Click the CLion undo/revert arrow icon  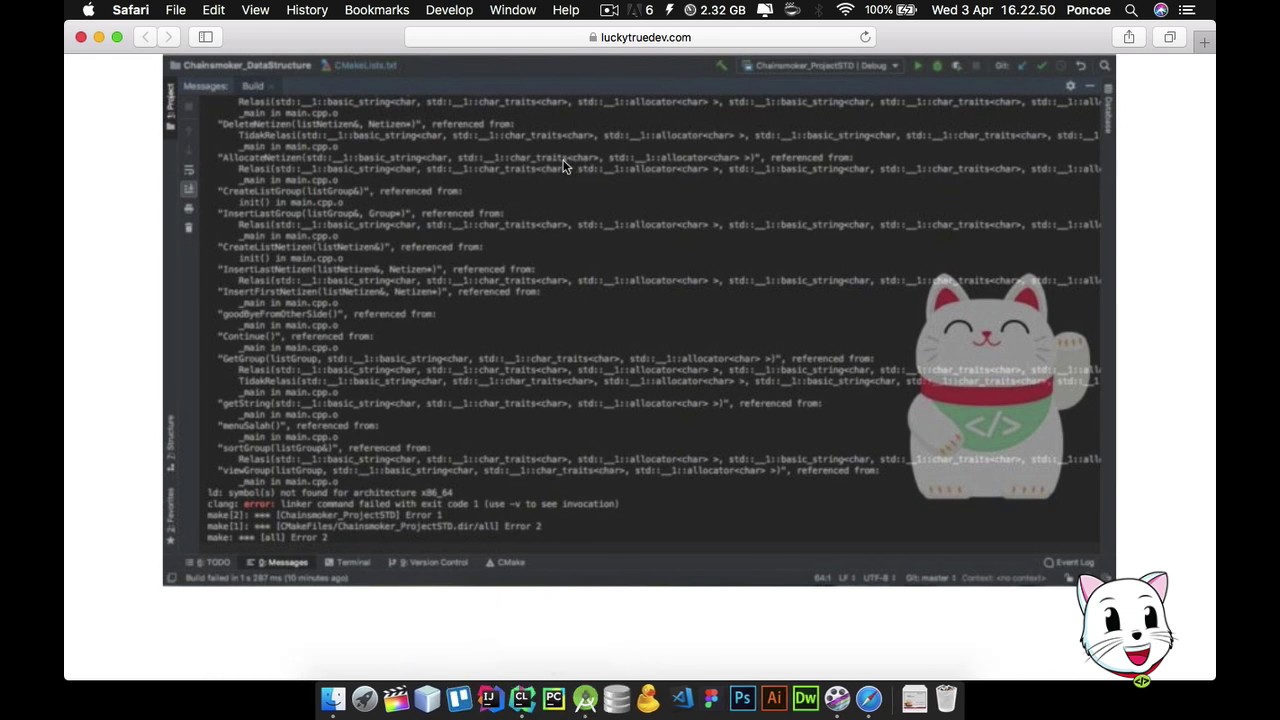[x=1081, y=66]
